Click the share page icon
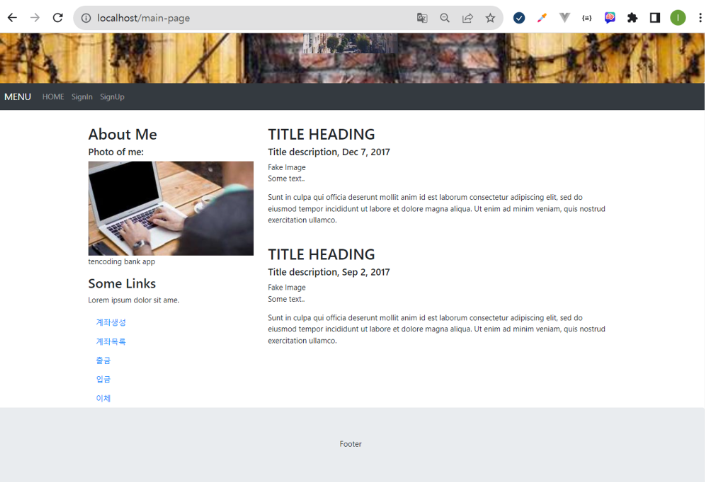Viewport: 705px width, 482px height. point(468,18)
